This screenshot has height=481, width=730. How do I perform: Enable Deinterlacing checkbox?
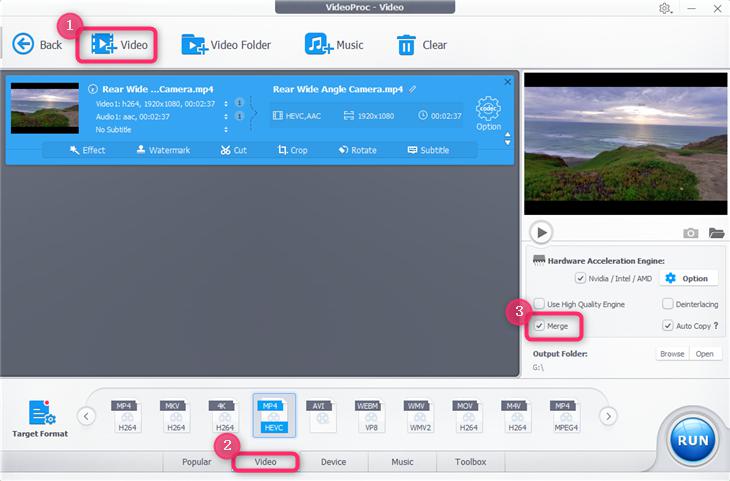668,304
